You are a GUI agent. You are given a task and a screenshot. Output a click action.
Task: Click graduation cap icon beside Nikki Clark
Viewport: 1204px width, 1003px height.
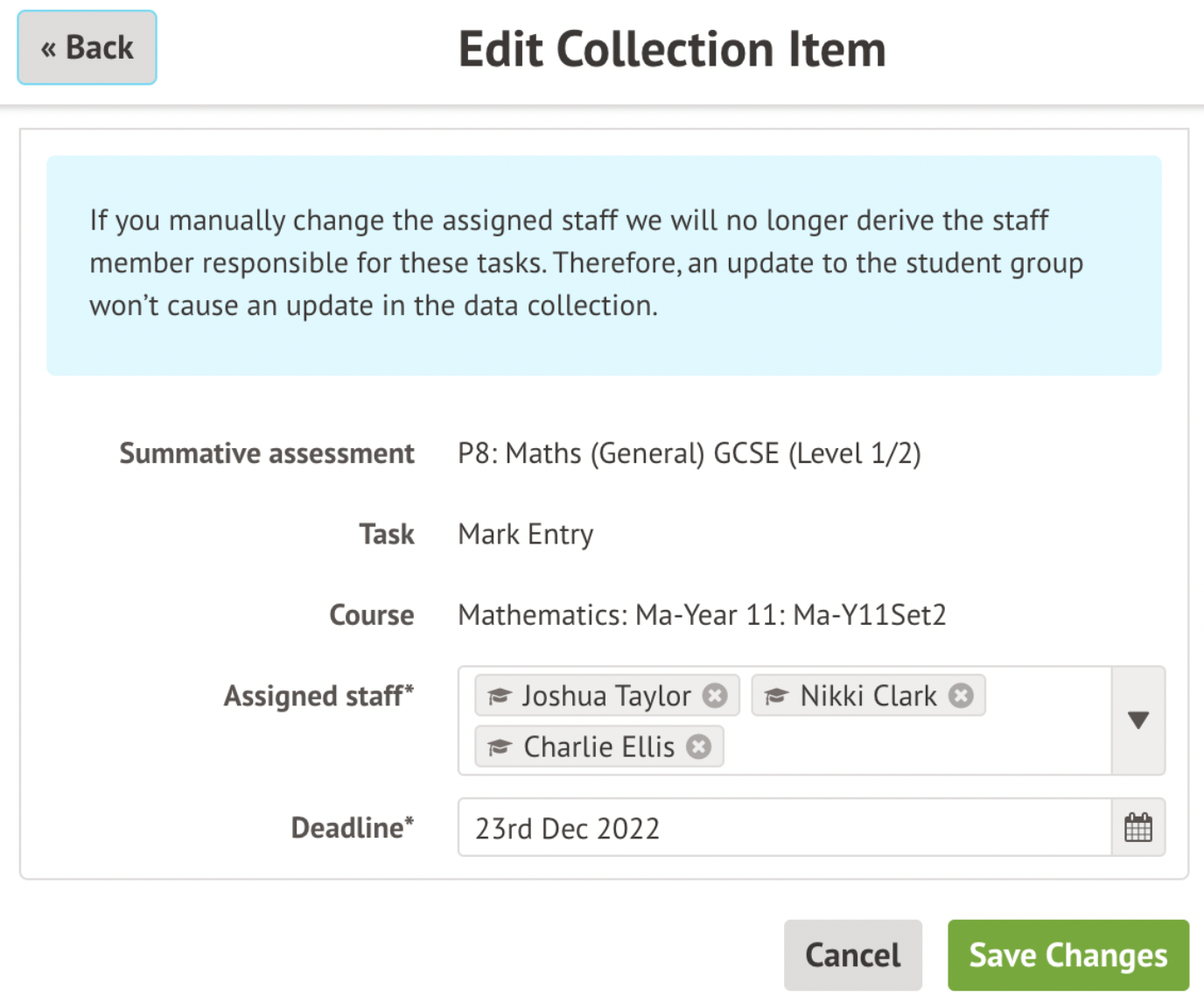tap(777, 697)
